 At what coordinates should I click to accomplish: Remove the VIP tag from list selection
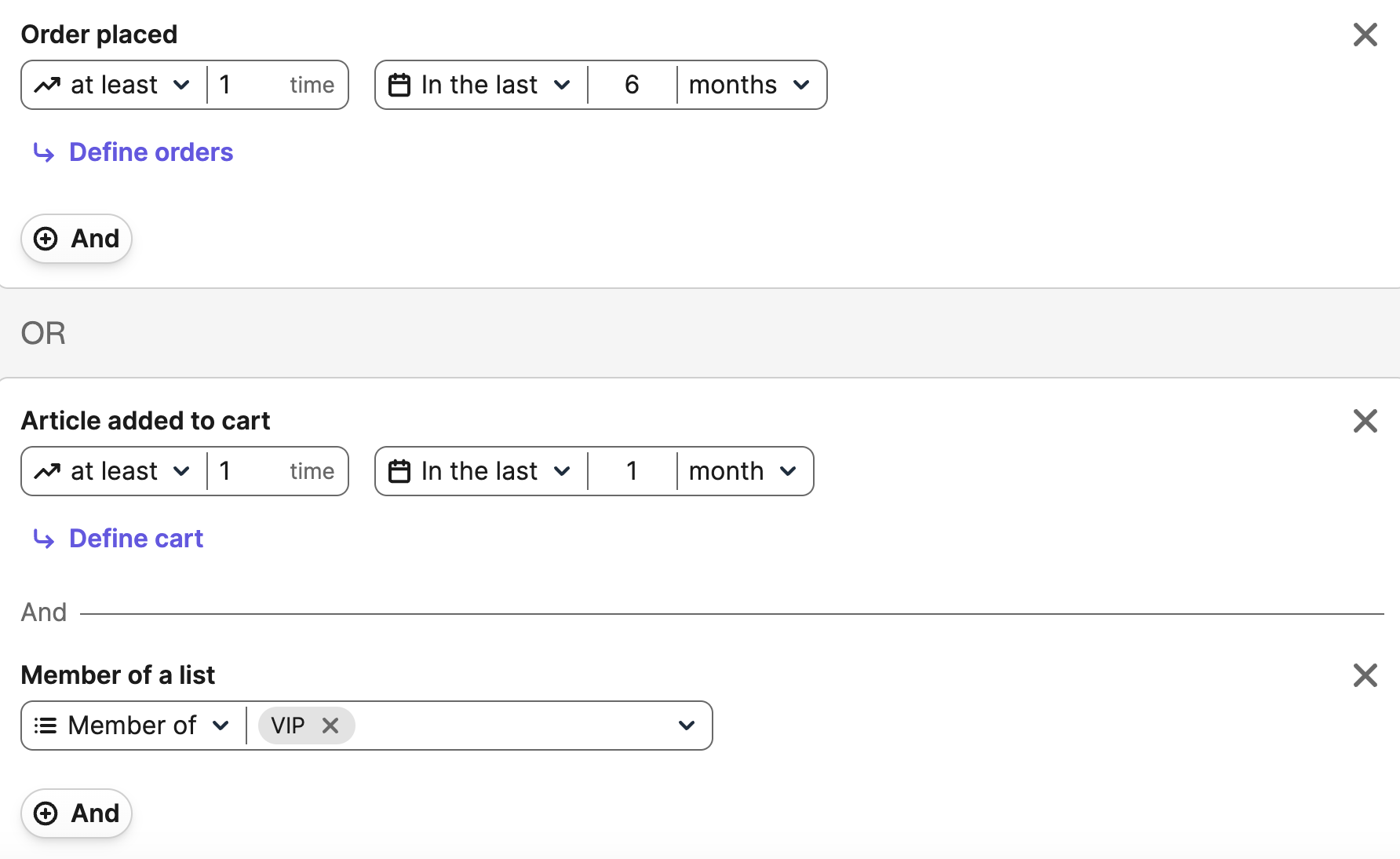[330, 726]
